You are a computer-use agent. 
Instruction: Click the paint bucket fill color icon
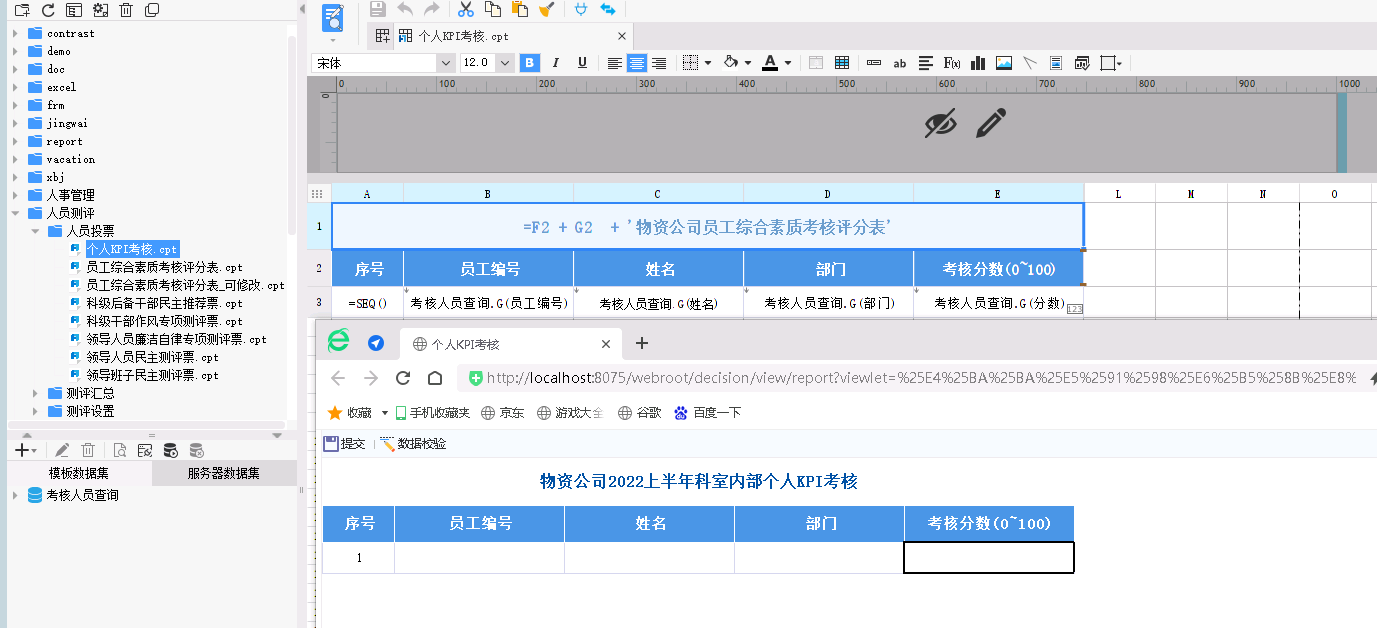(730, 63)
